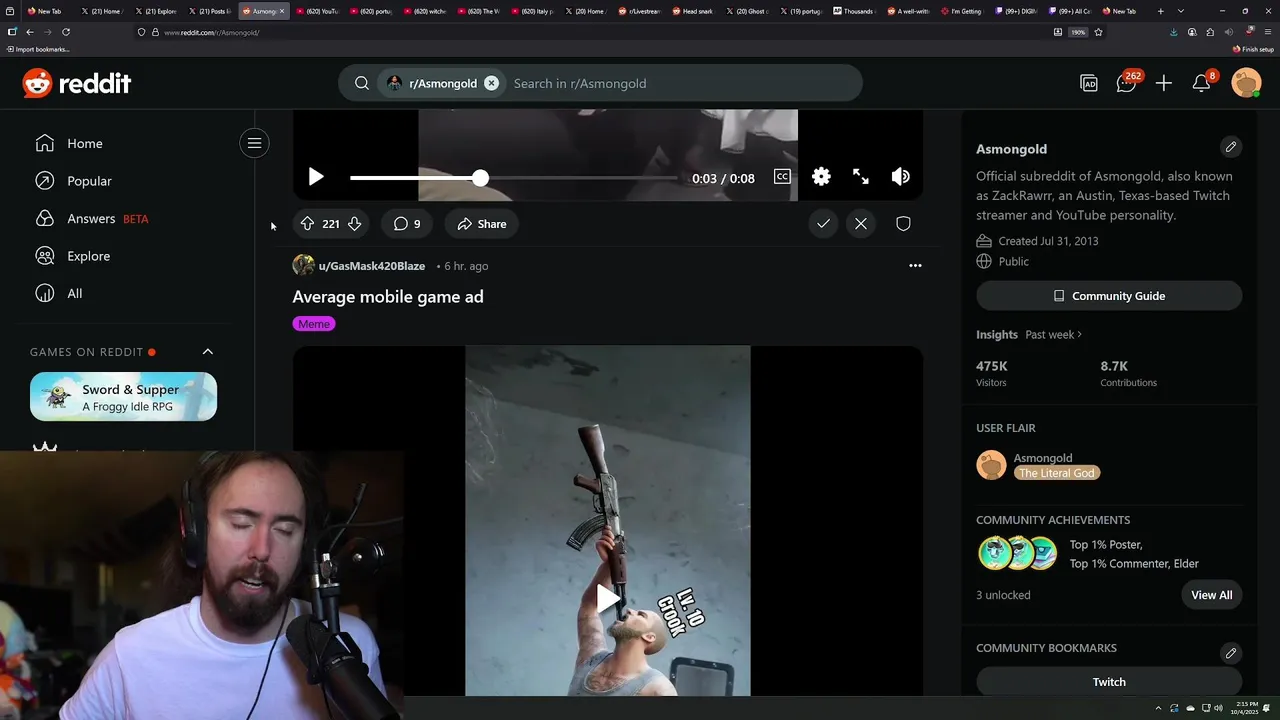
Task: Reload the page
Action: point(66,32)
